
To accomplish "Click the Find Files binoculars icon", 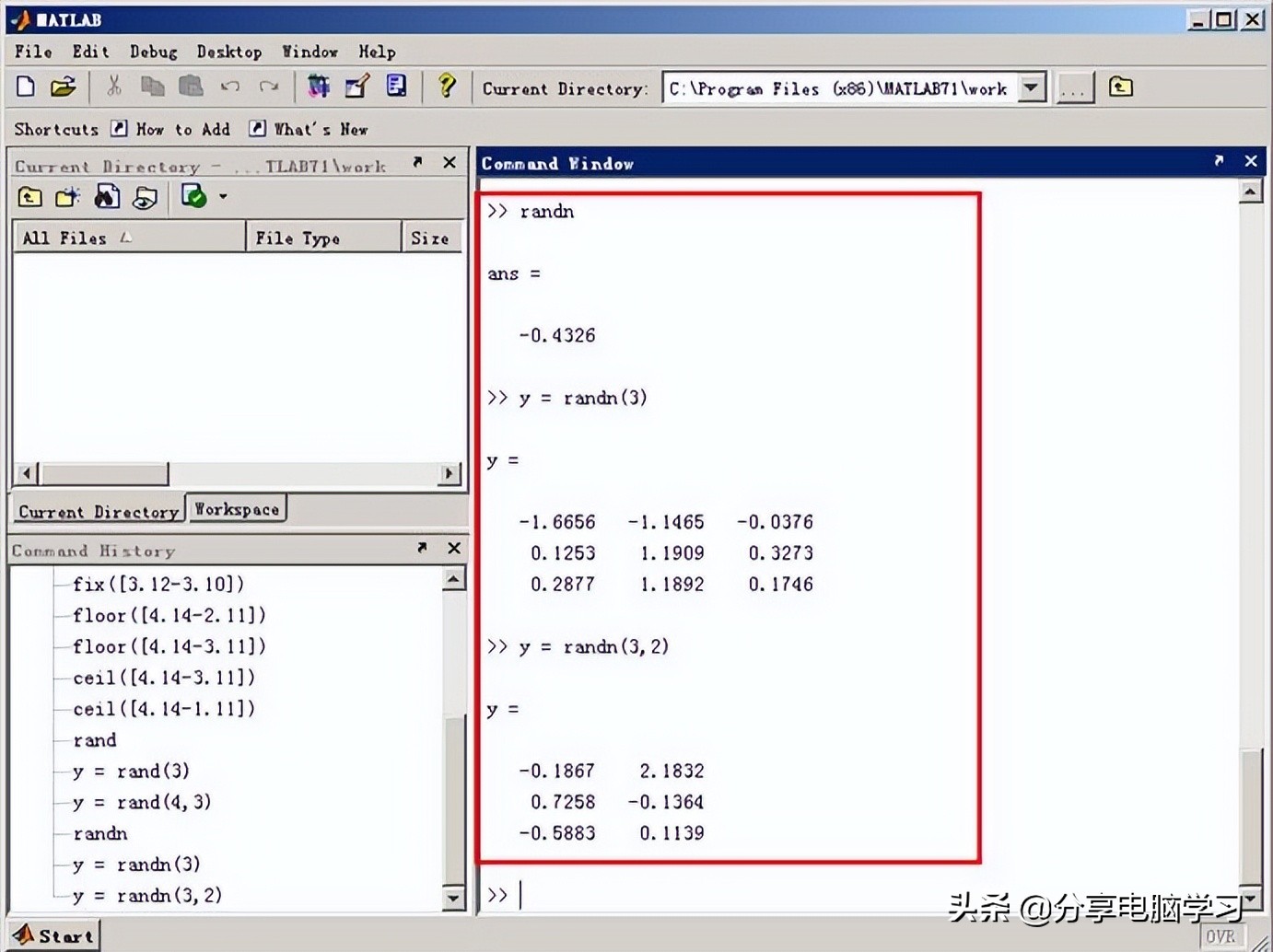I will (107, 196).
